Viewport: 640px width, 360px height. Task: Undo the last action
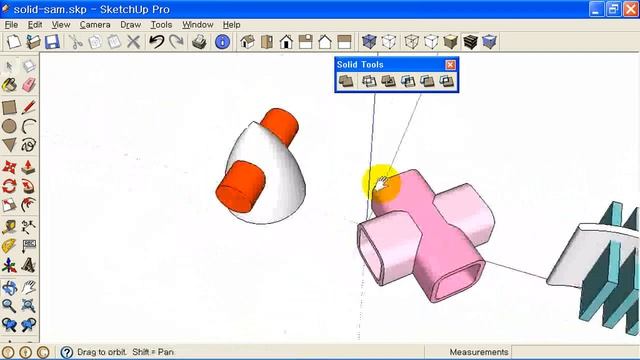pyautogui.click(x=157, y=42)
